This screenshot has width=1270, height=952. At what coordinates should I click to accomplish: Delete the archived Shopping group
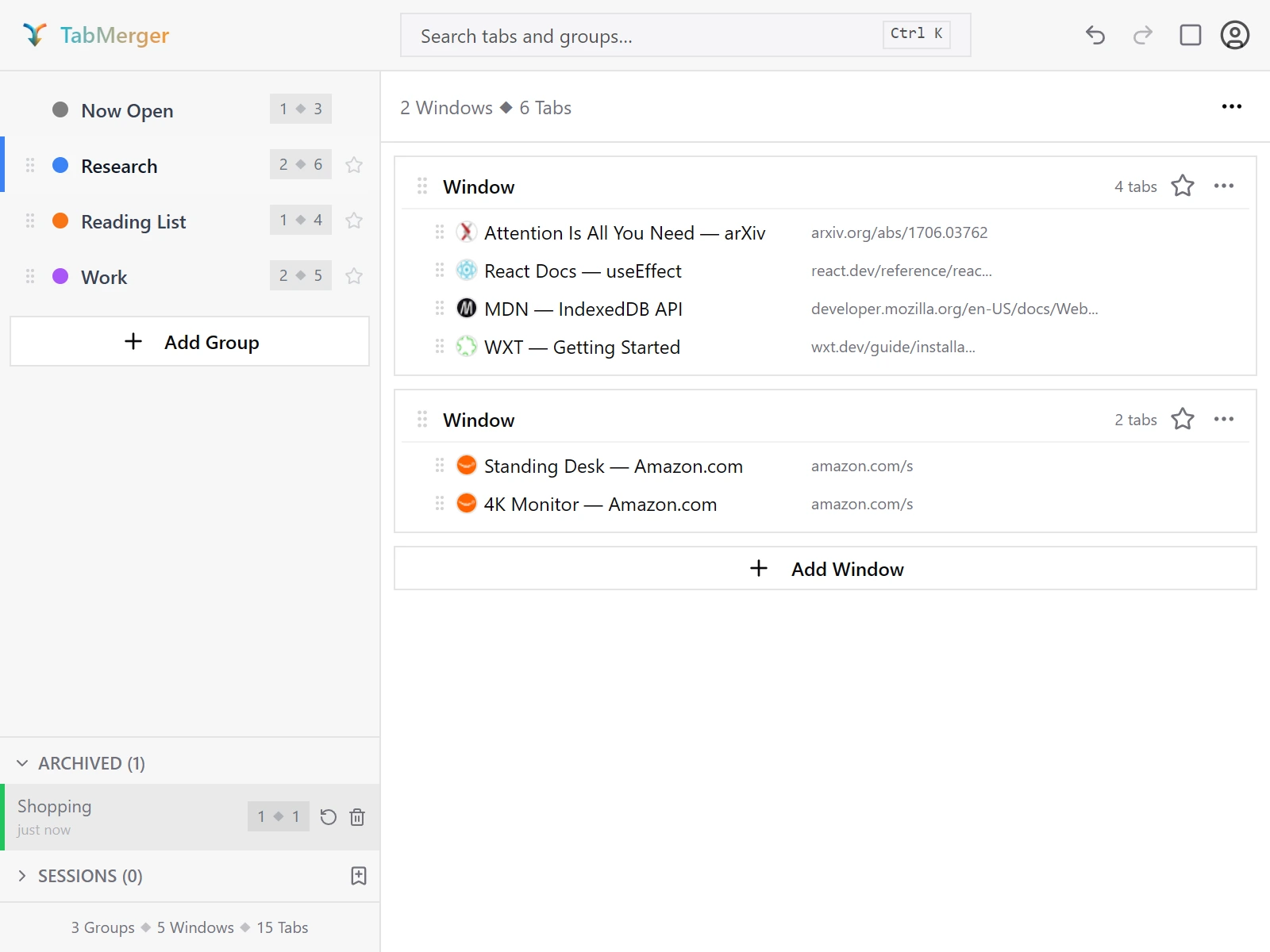click(x=357, y=817)
